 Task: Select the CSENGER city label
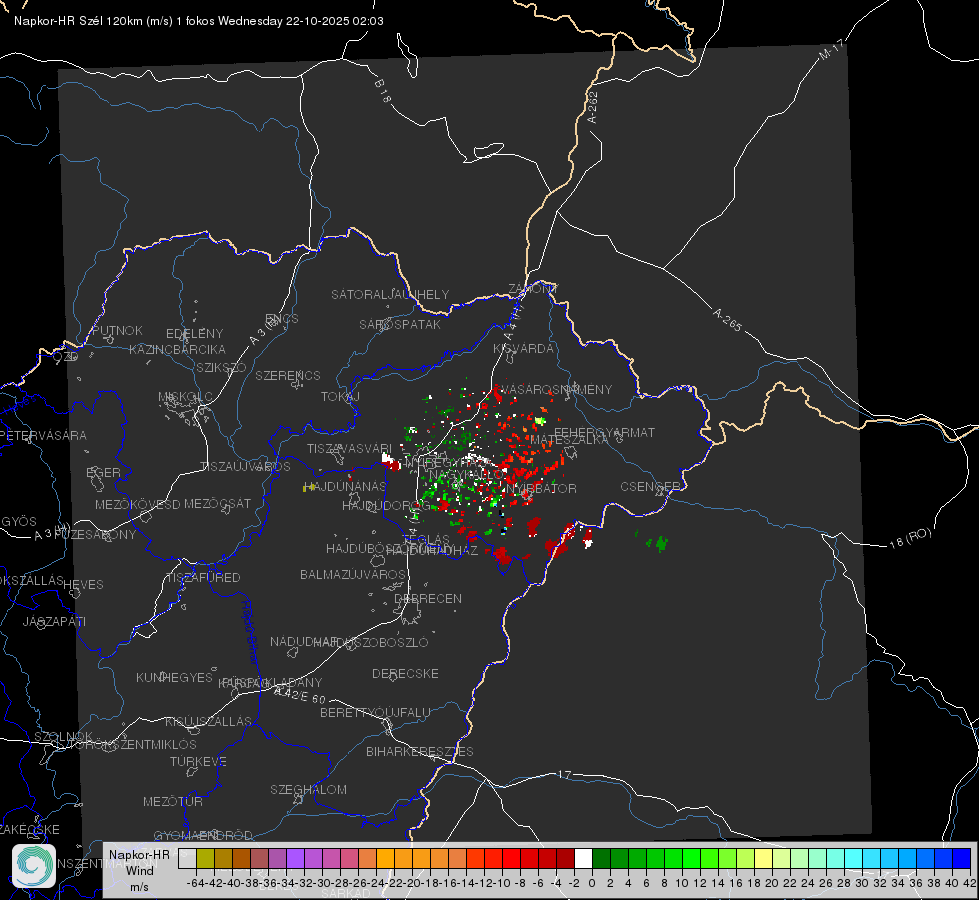650,487
